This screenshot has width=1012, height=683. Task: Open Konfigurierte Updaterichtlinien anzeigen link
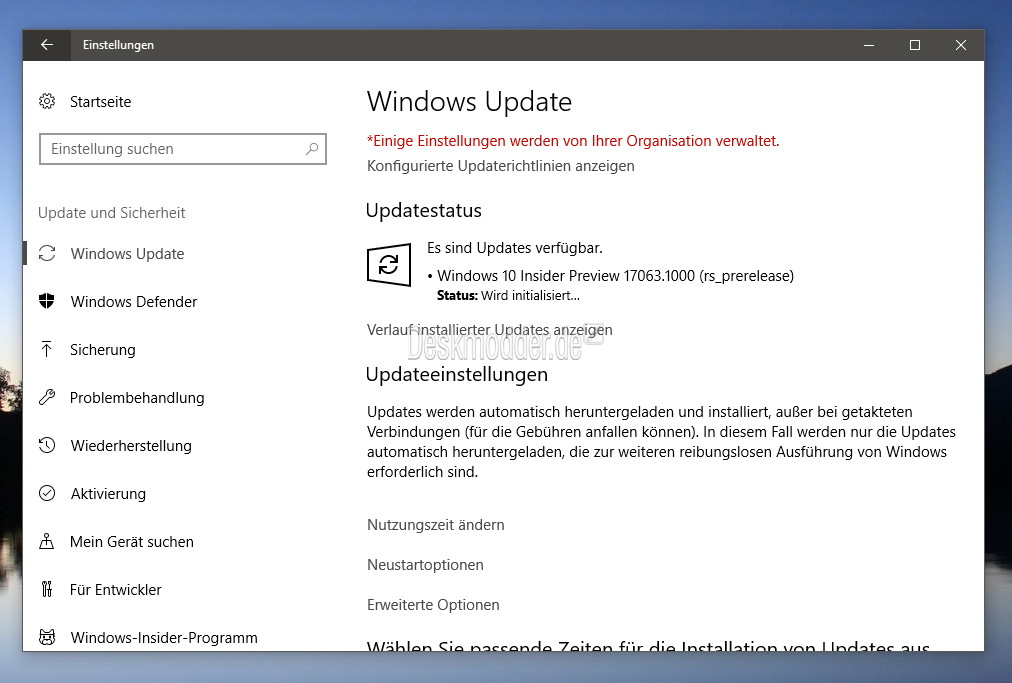(x=500, y=166)
